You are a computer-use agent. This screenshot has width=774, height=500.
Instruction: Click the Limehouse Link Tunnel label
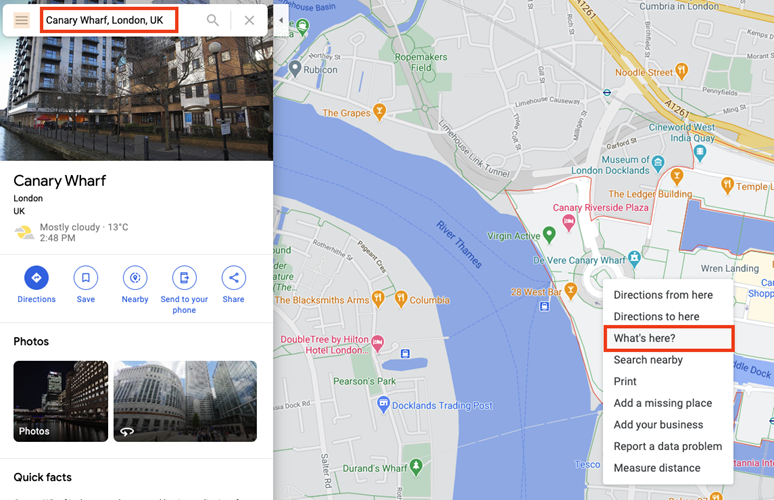474,149
